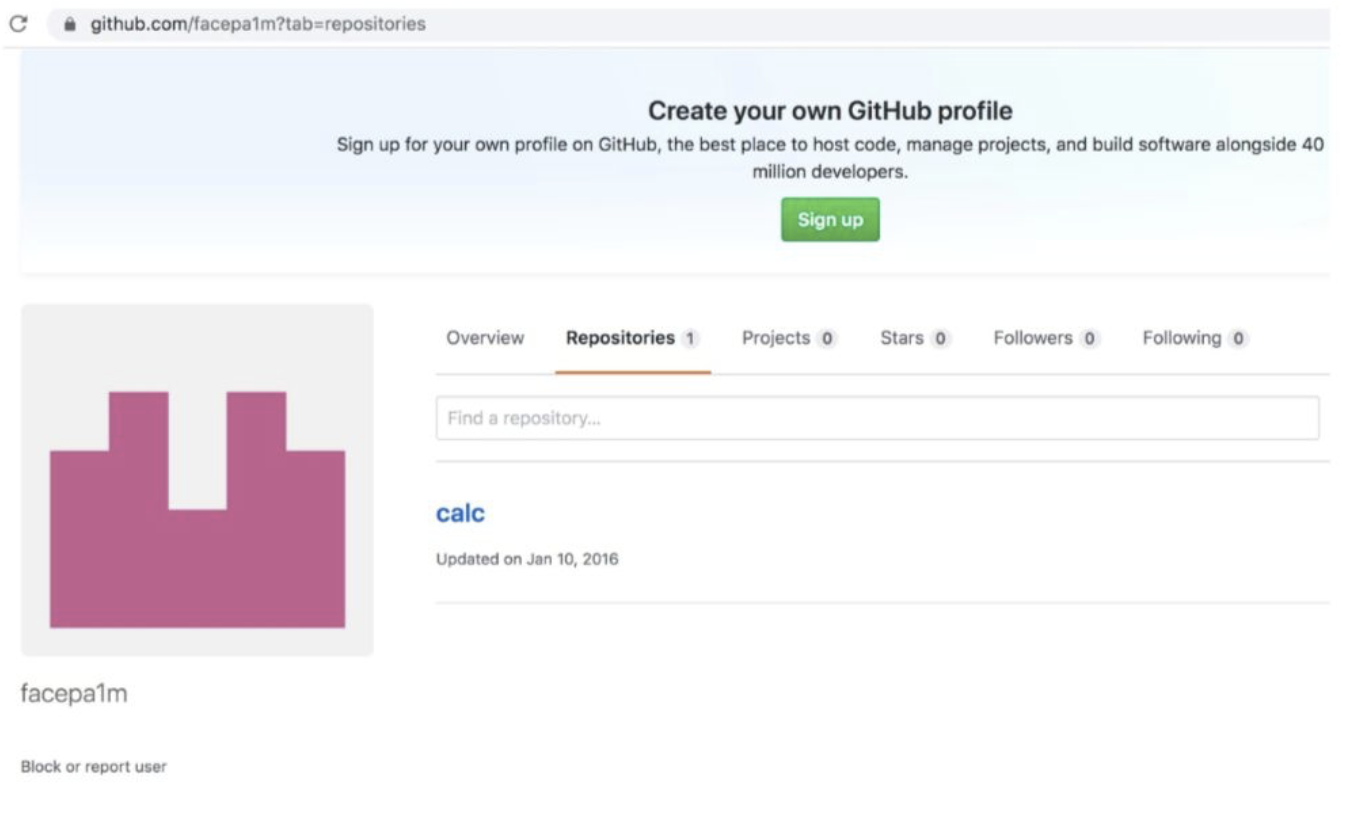1366x824 pixels.
Task: Open the Following tab
Action: coord(1182,338)
